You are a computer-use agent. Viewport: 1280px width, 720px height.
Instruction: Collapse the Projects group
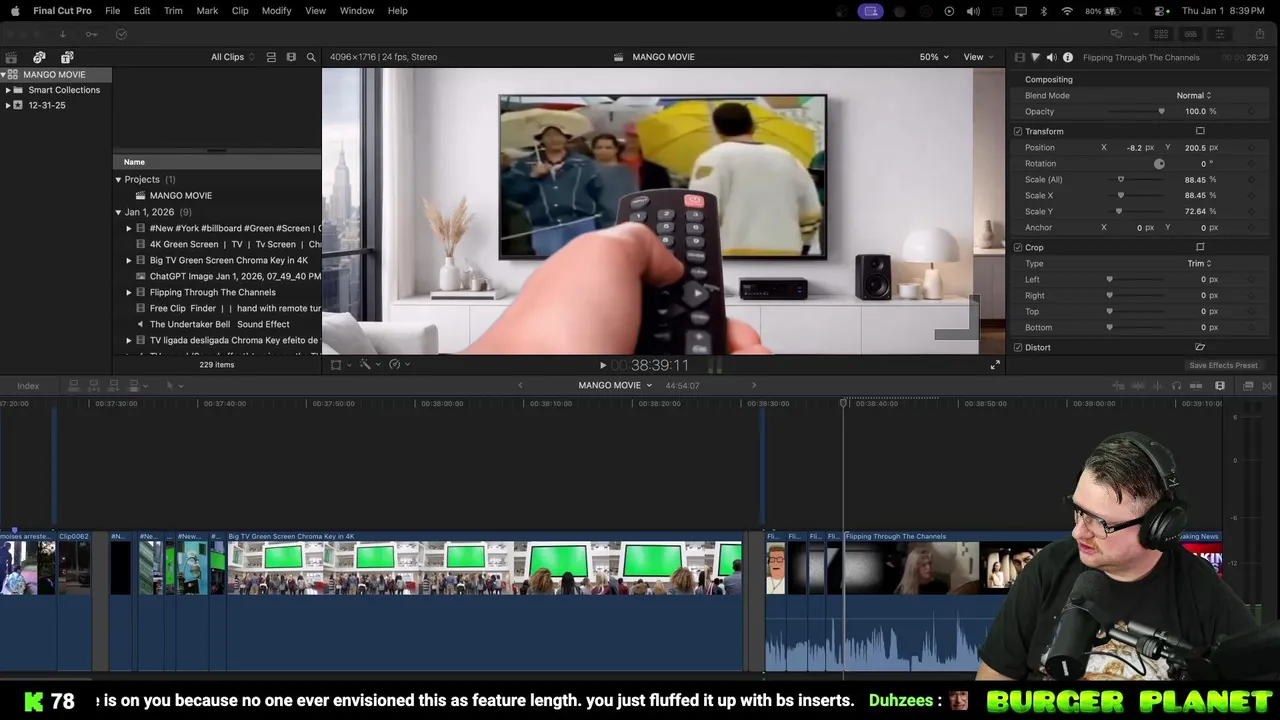118,180
